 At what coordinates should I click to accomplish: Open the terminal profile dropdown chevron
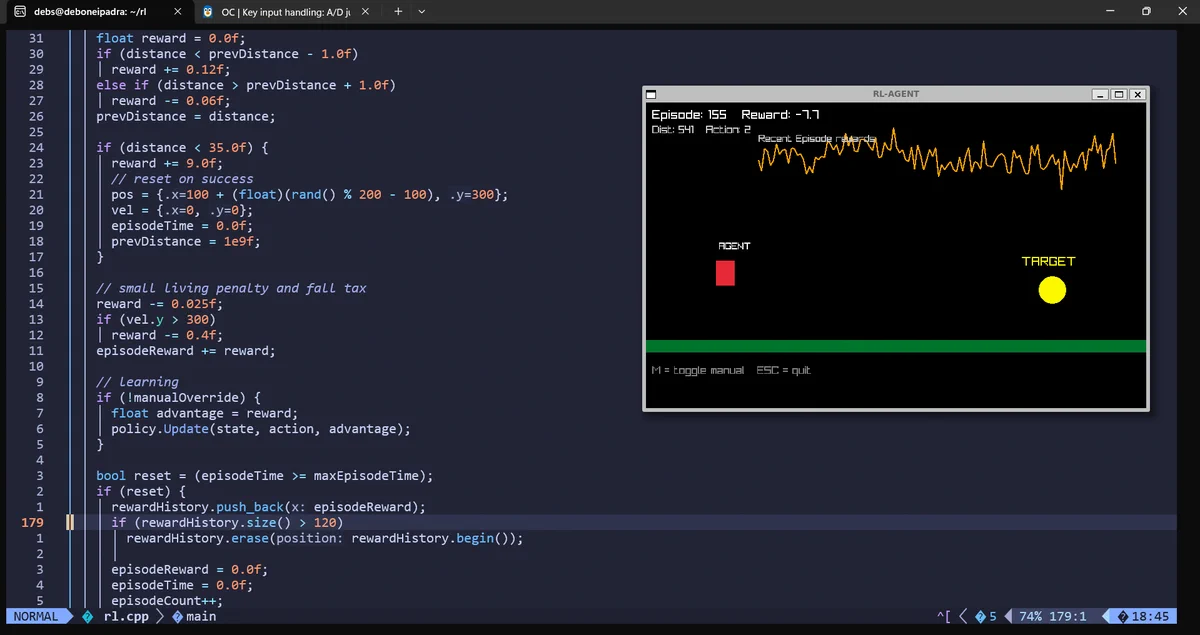tap(421, 12)
